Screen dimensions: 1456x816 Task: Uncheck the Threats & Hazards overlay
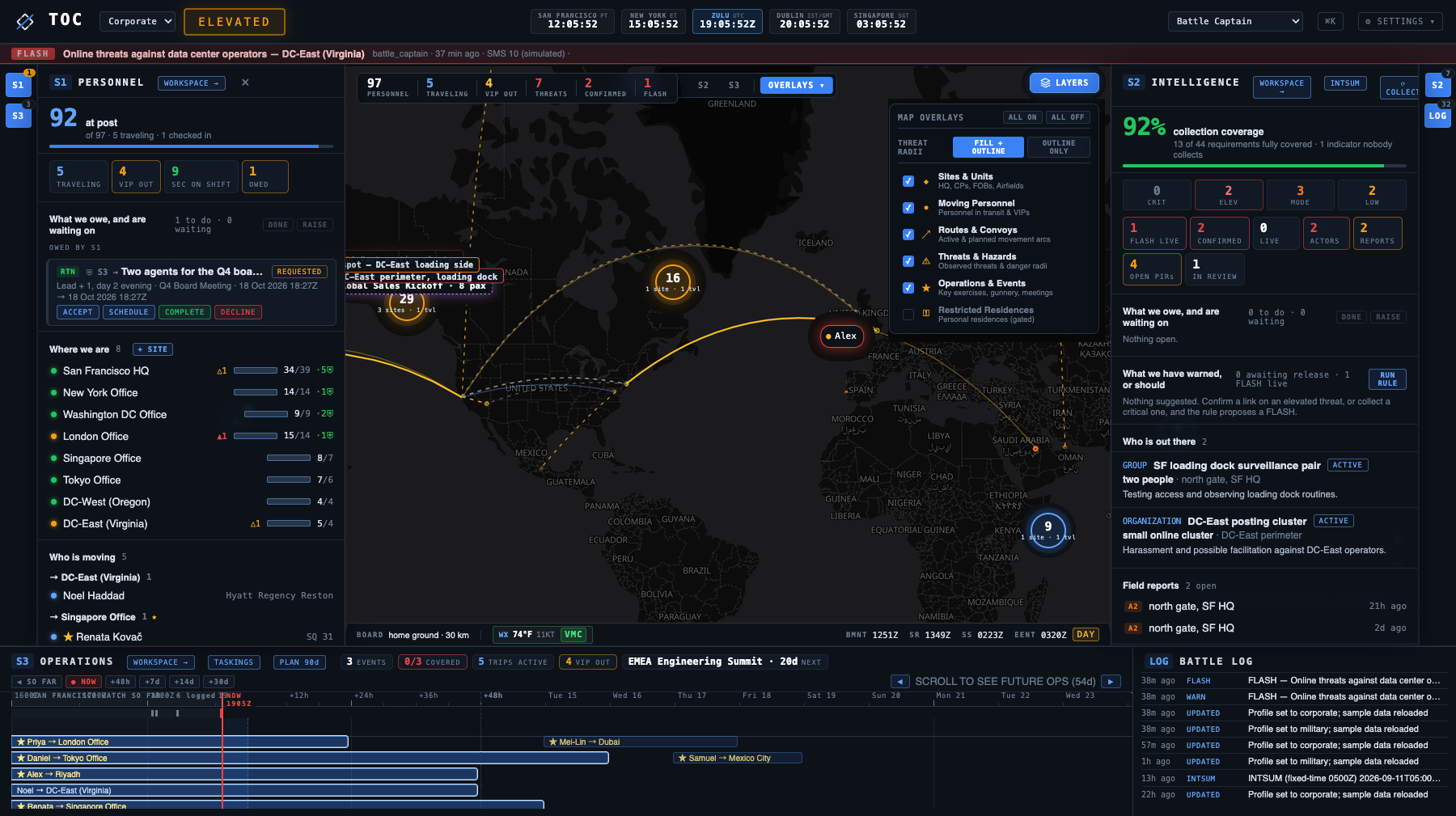pos(908,261)
